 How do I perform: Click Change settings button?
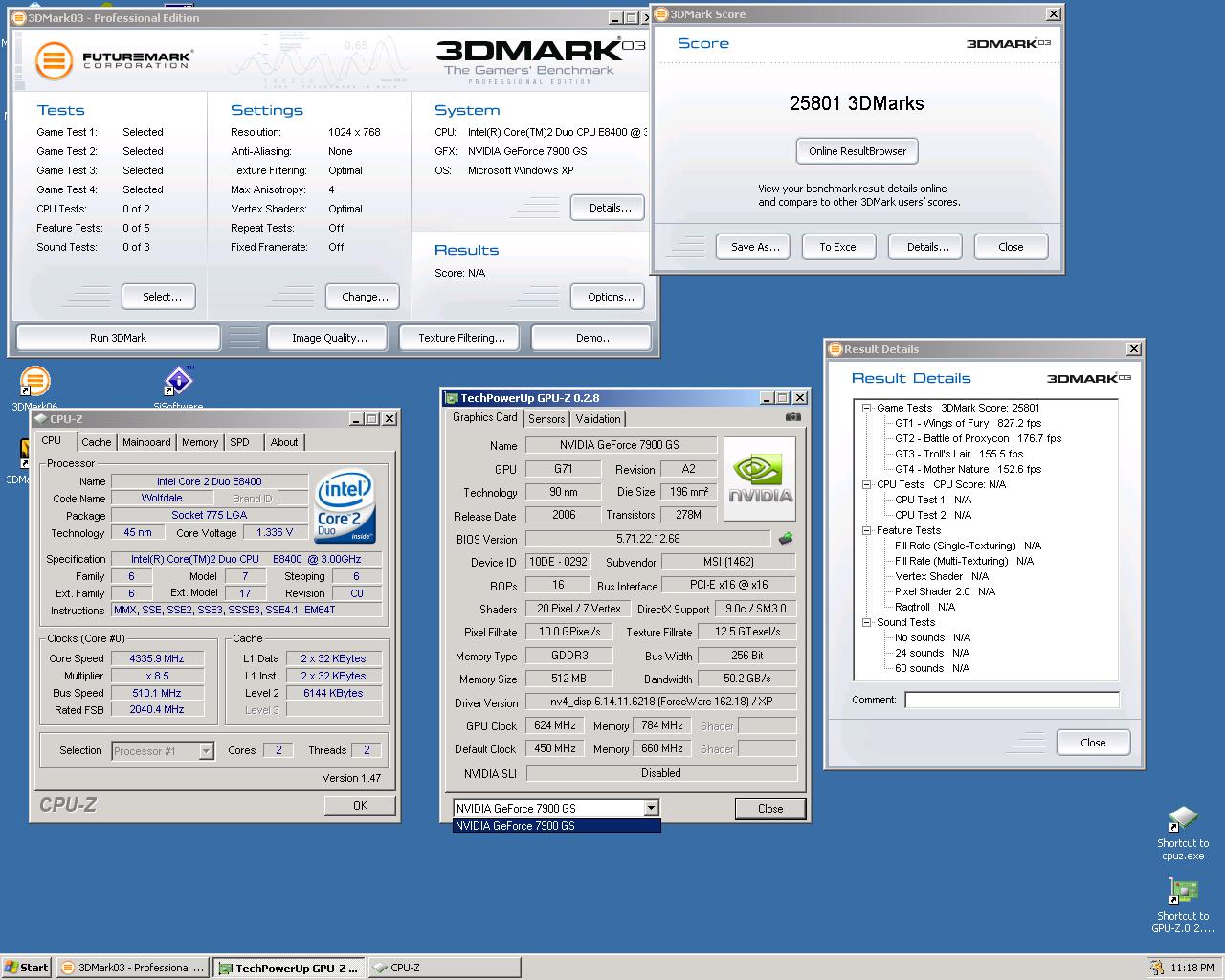[365, 297]
